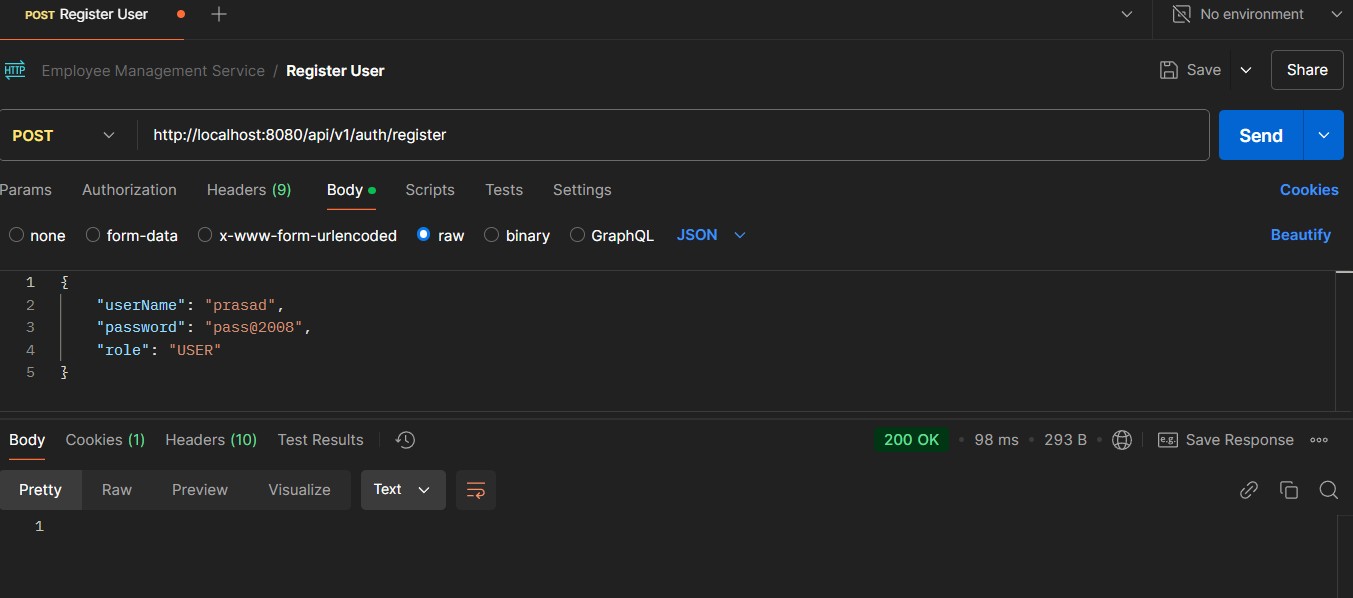This screenshot has height=598, width=1353.
Task: Open the Headers (9) request tab
Action: pos(249,190)
